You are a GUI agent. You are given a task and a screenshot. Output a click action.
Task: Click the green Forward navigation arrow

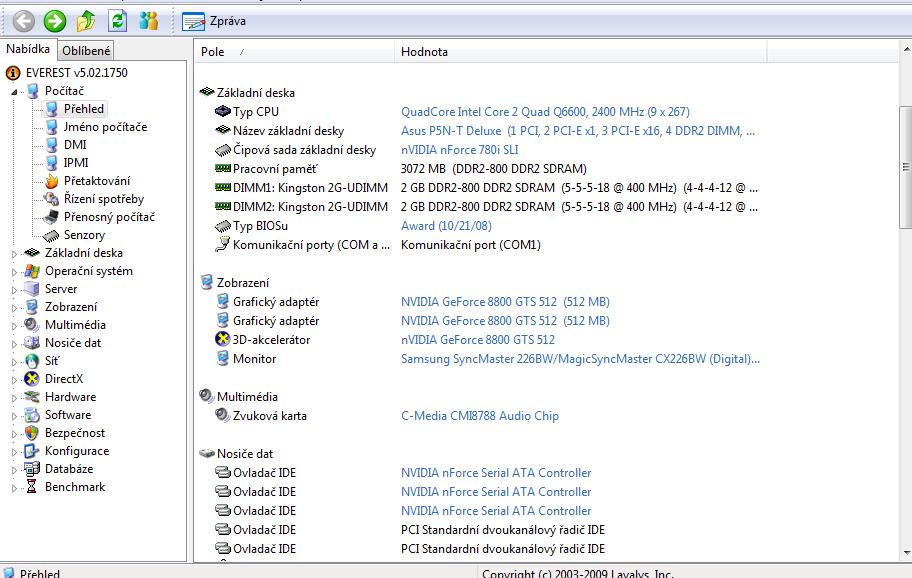click(x=55, y=20)
